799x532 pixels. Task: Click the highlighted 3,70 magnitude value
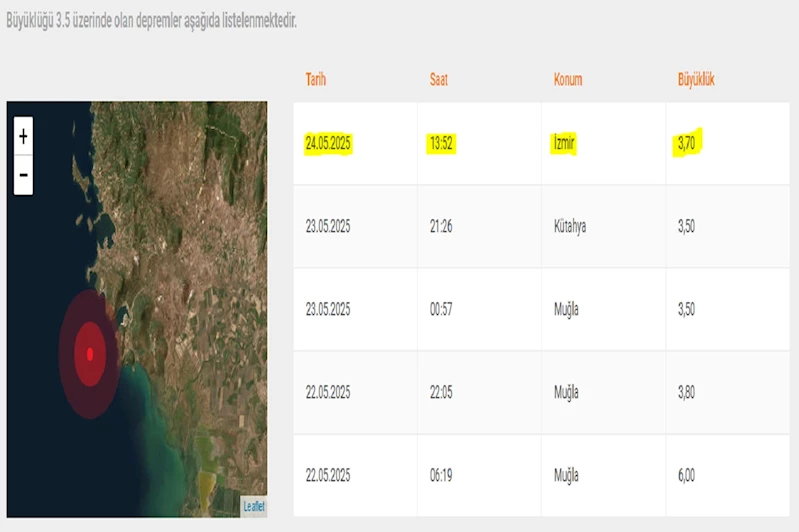pos(687,143)
